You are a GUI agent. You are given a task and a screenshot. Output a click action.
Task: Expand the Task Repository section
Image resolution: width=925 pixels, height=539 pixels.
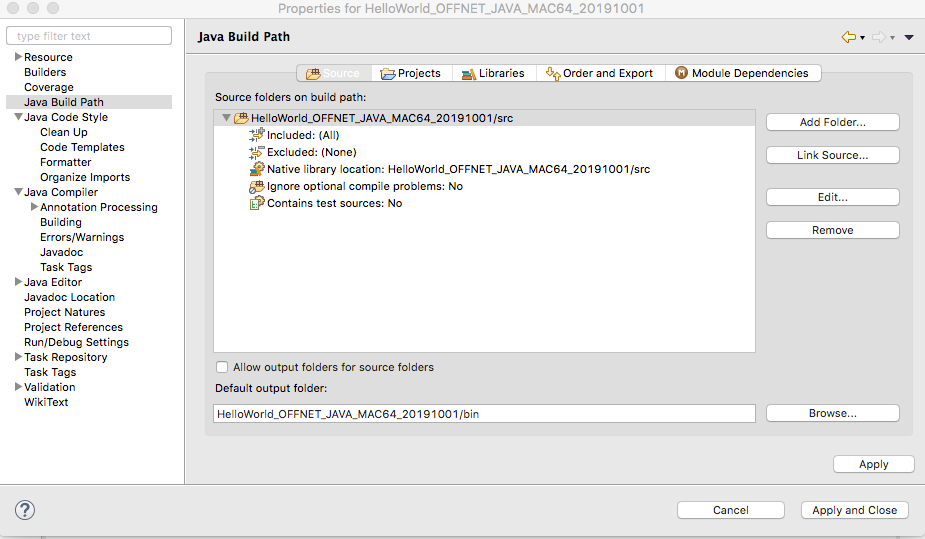pyautogui.click(x=18, y=357)
